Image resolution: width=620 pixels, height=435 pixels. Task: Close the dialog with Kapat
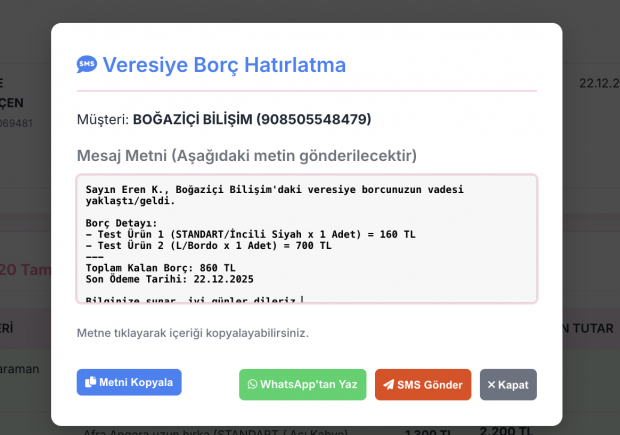(x=508, y=384)
